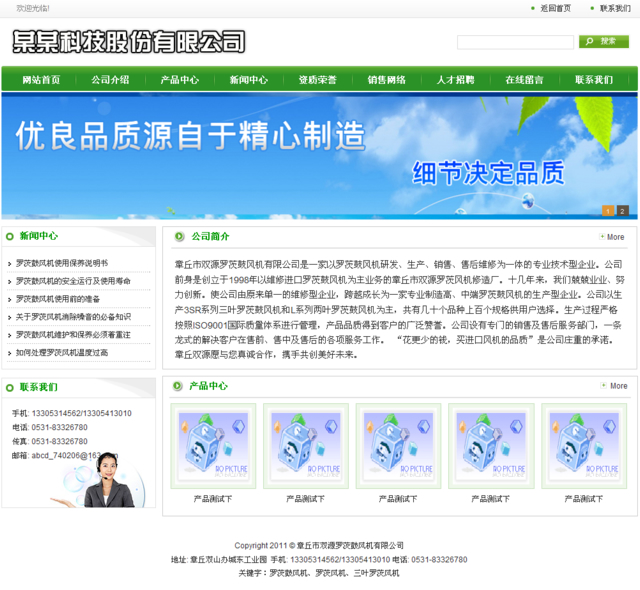Focus the search input field in header
This screenshot has height=590, width=640.
(x=514, y=42)
